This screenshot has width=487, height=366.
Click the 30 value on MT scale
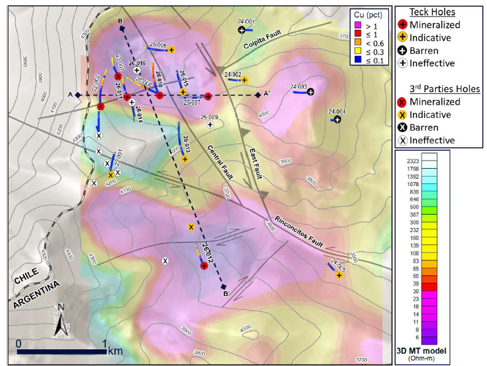coord(416,291)
